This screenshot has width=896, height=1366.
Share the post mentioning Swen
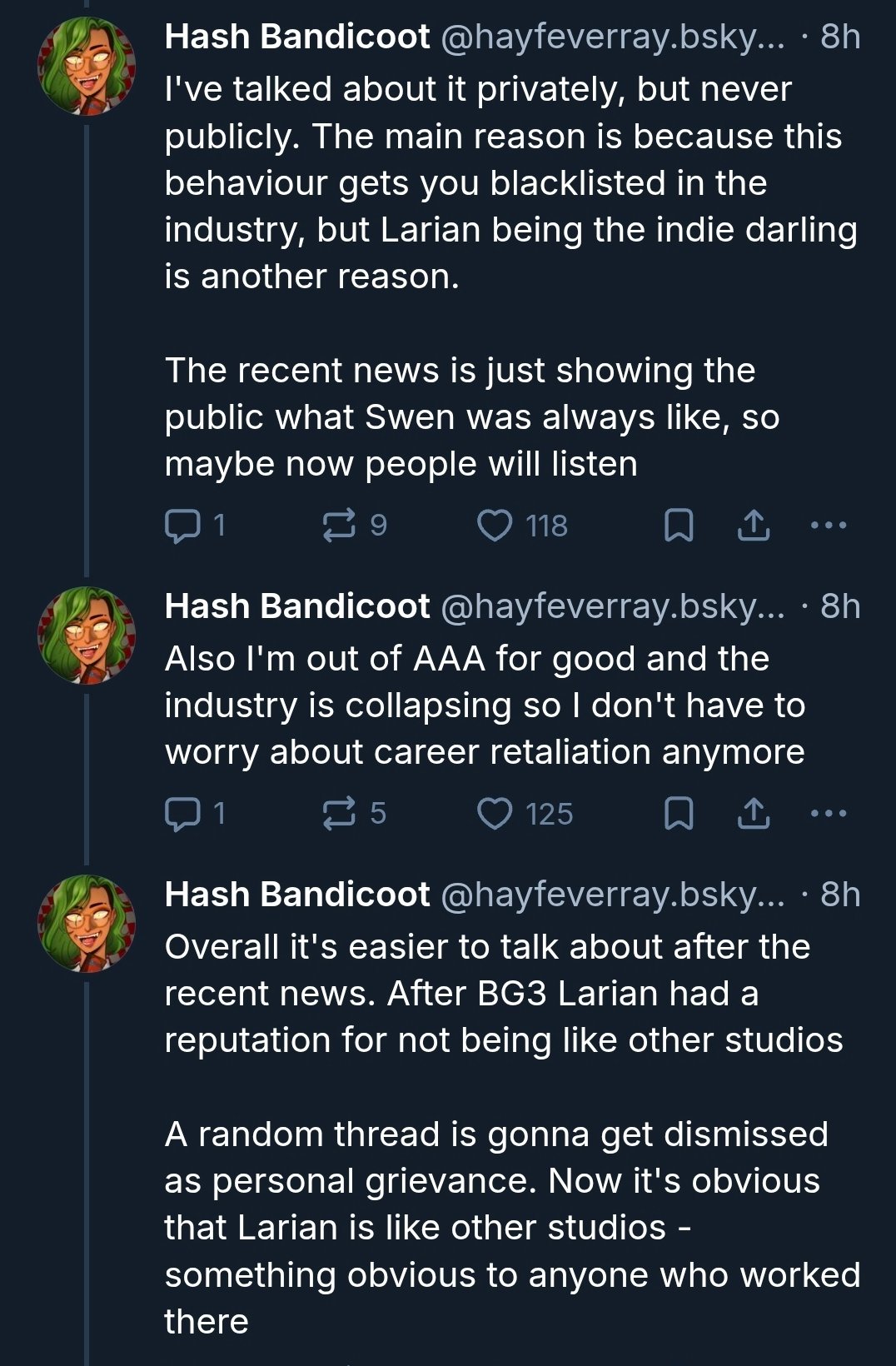point(754,526)
